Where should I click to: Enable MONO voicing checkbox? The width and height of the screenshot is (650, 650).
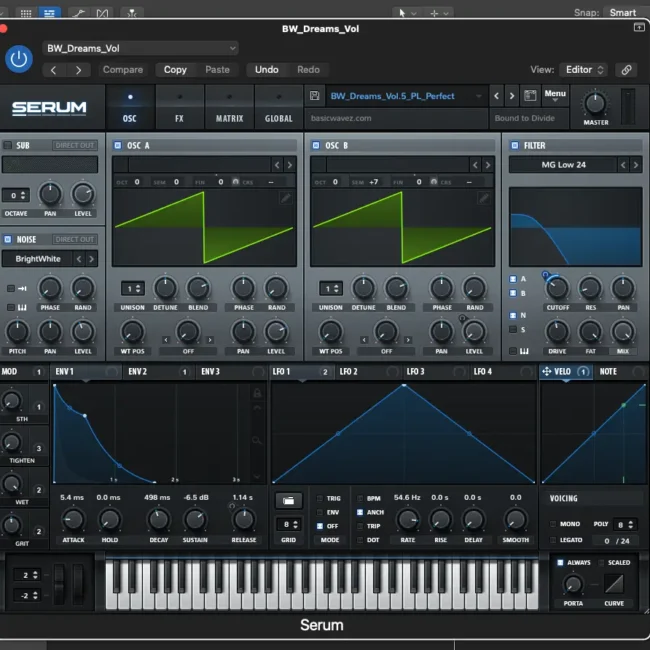(553, 524)
